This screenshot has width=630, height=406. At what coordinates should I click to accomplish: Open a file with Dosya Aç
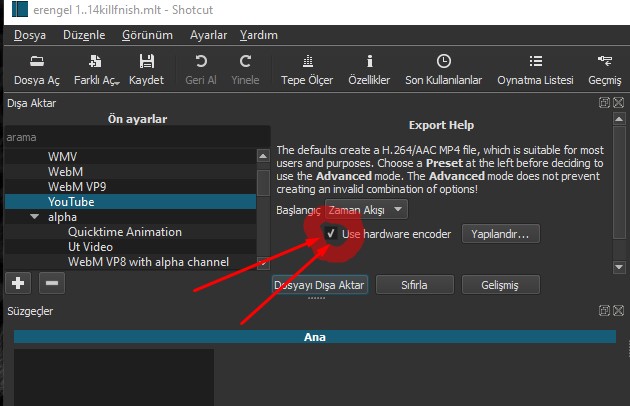[37, 70]
